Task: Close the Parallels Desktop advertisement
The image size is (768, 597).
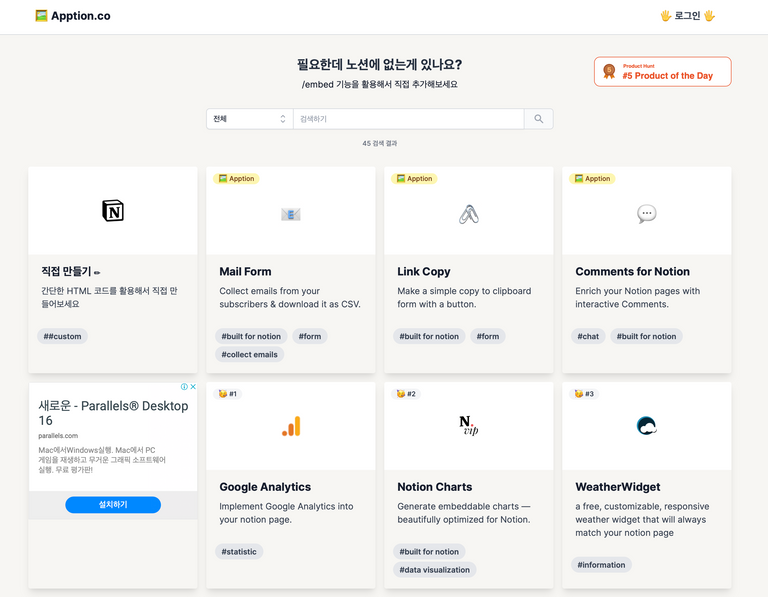Action: point(193,386)
